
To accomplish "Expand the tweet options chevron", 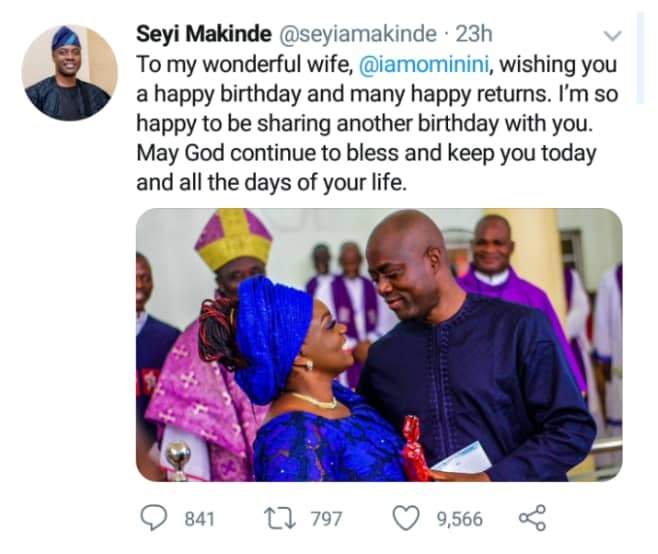I will click(x=613, y=36).
